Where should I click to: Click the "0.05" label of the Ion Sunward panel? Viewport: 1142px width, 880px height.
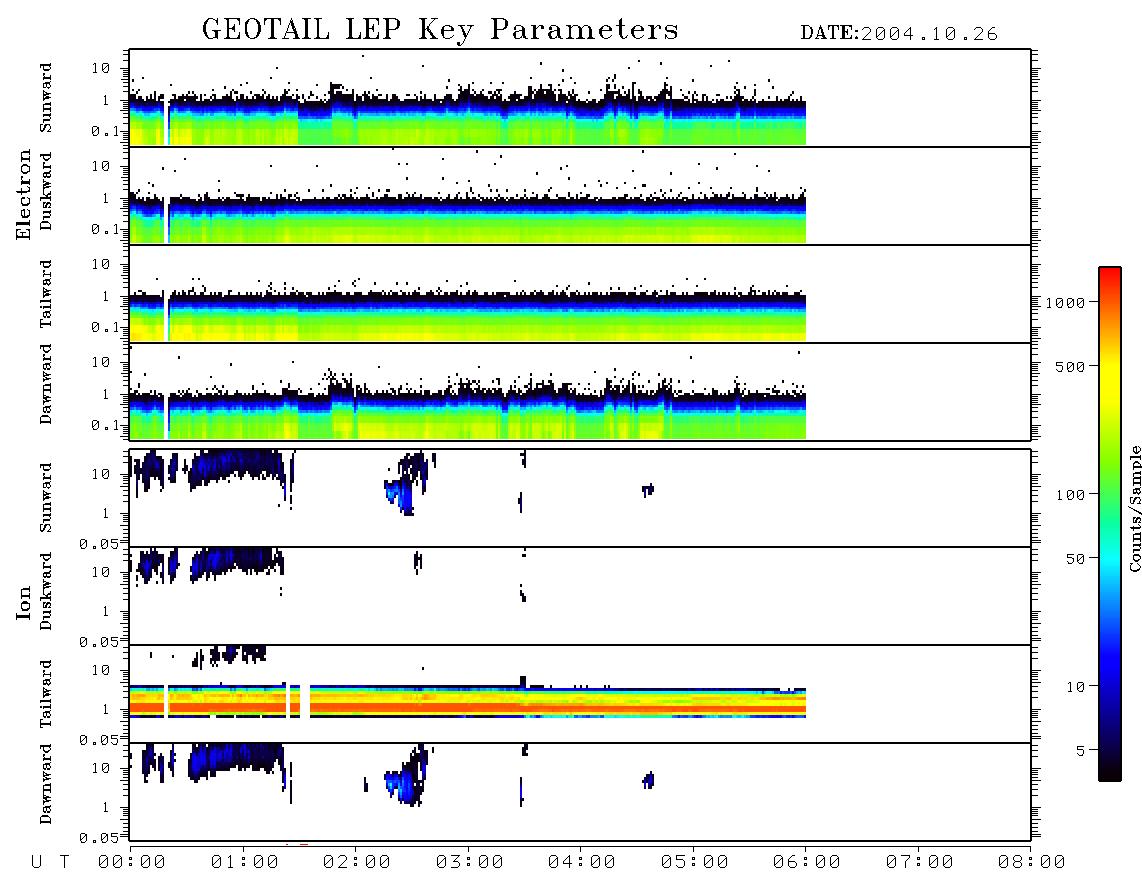99,544
